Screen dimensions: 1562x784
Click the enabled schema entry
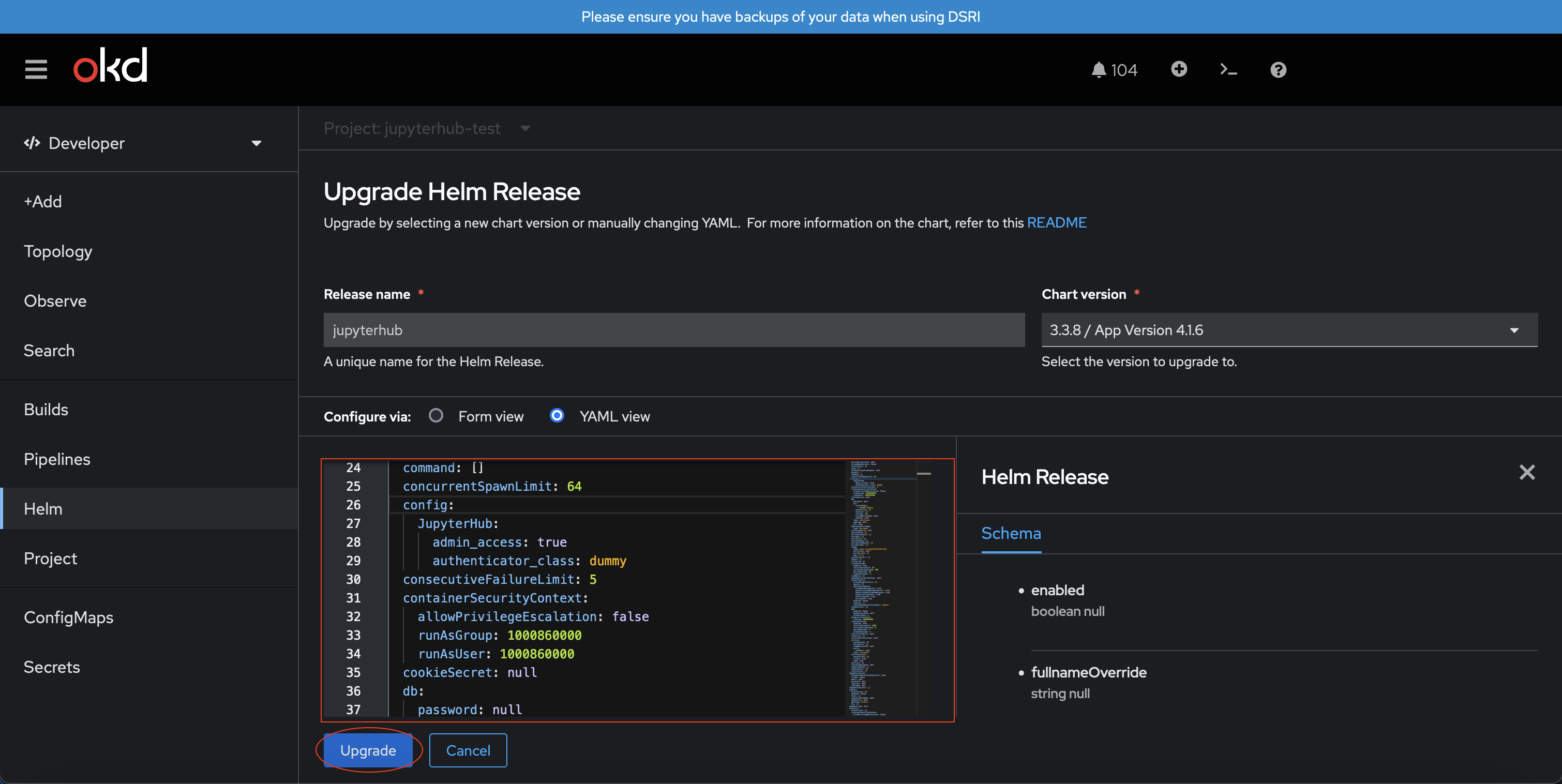point(1058,591)
